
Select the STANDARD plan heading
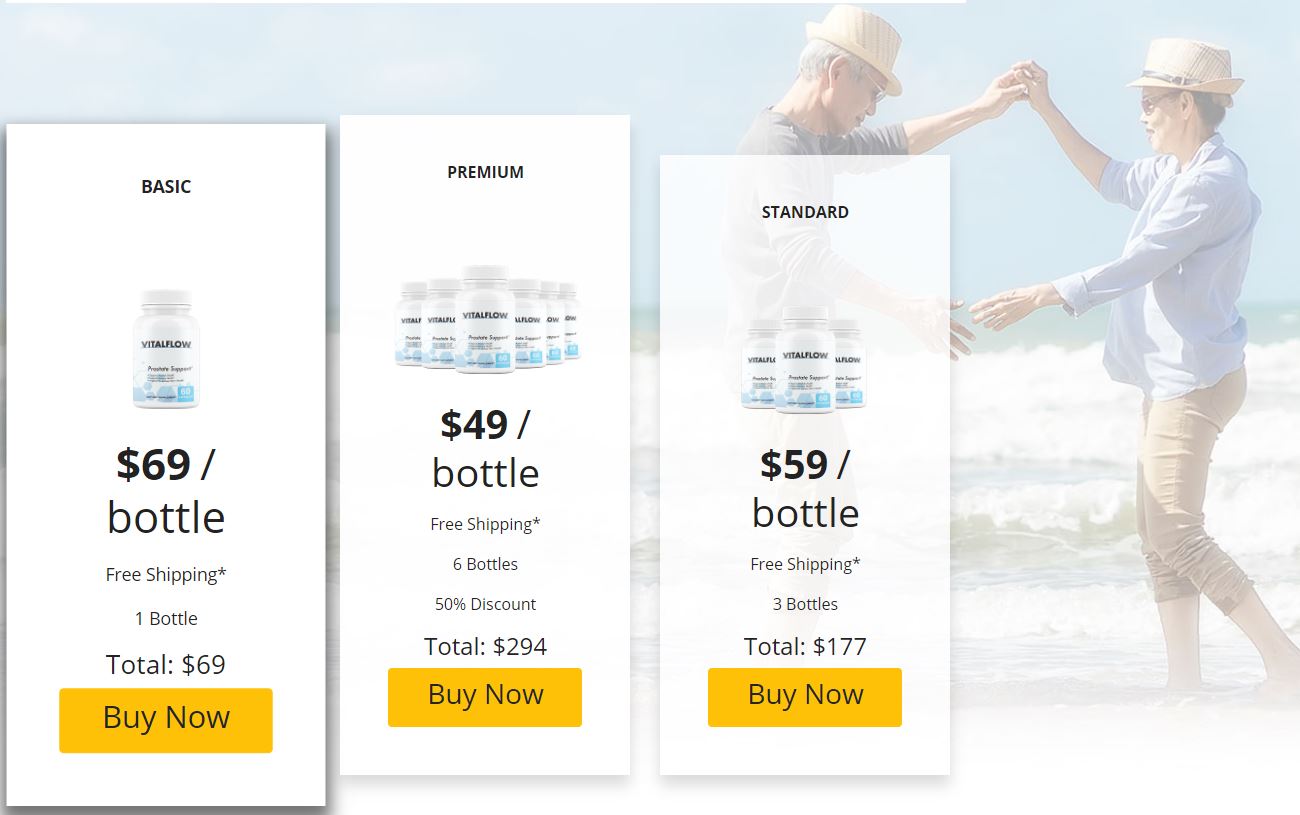coord(805,212)
